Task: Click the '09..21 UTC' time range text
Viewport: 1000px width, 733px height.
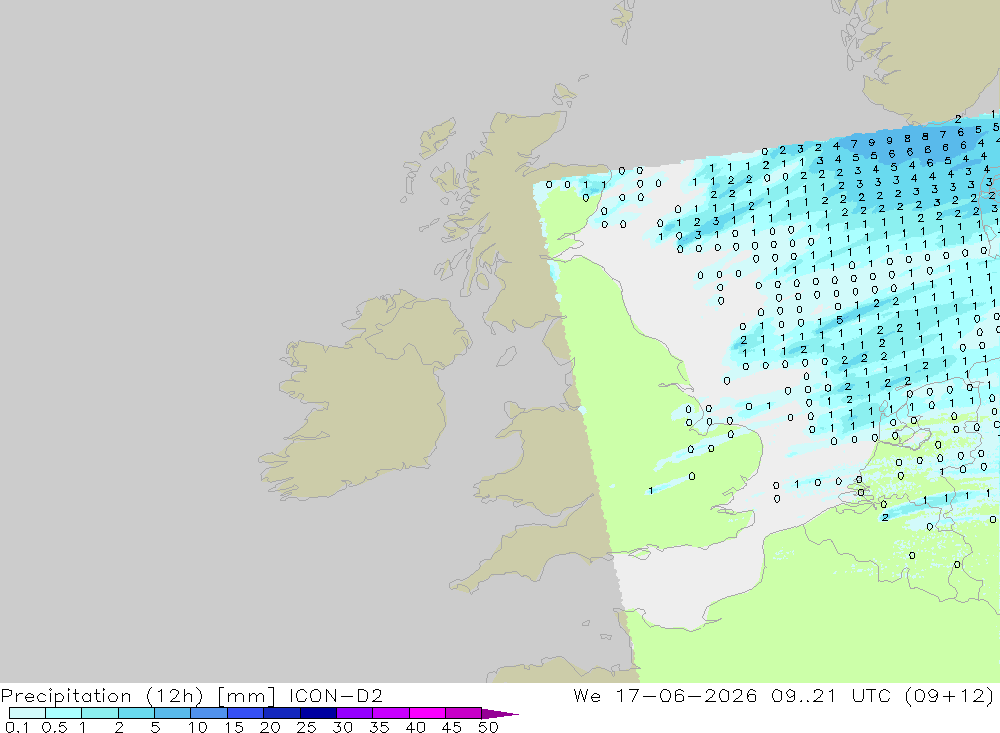Action: pyautogui.click(x=831, y=695)
